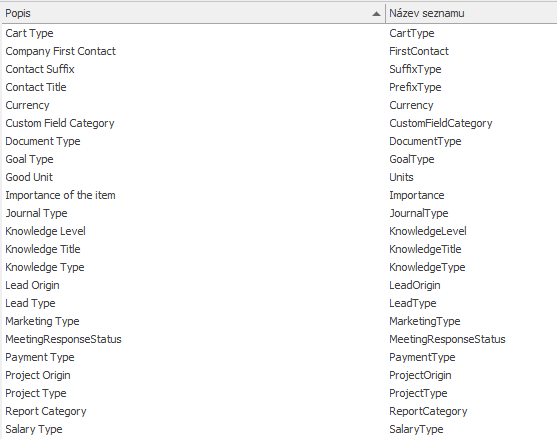The width and height of the screenshot is (557, 439).
Task: Select the Cart Type row
Action: [279, 33]
